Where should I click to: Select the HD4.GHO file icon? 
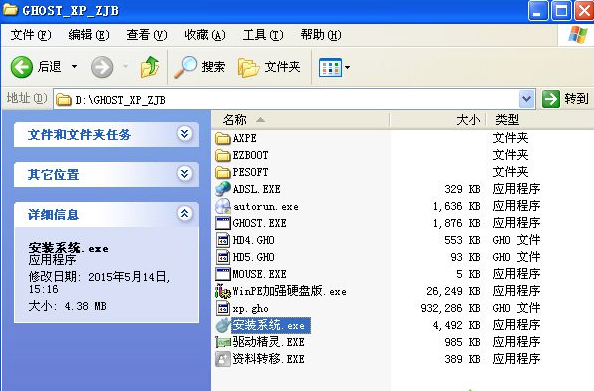coord(223,240)
